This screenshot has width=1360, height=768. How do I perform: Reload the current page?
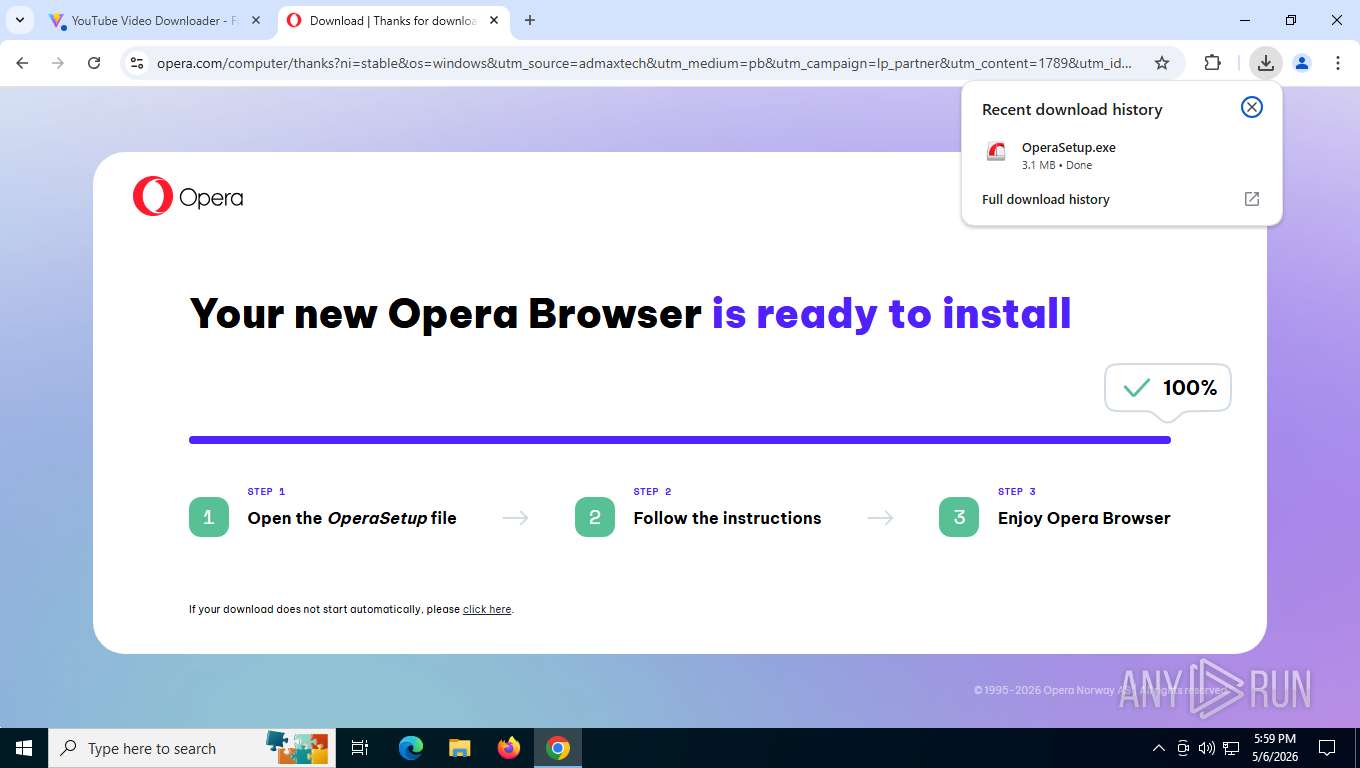(x=94, y=63)
